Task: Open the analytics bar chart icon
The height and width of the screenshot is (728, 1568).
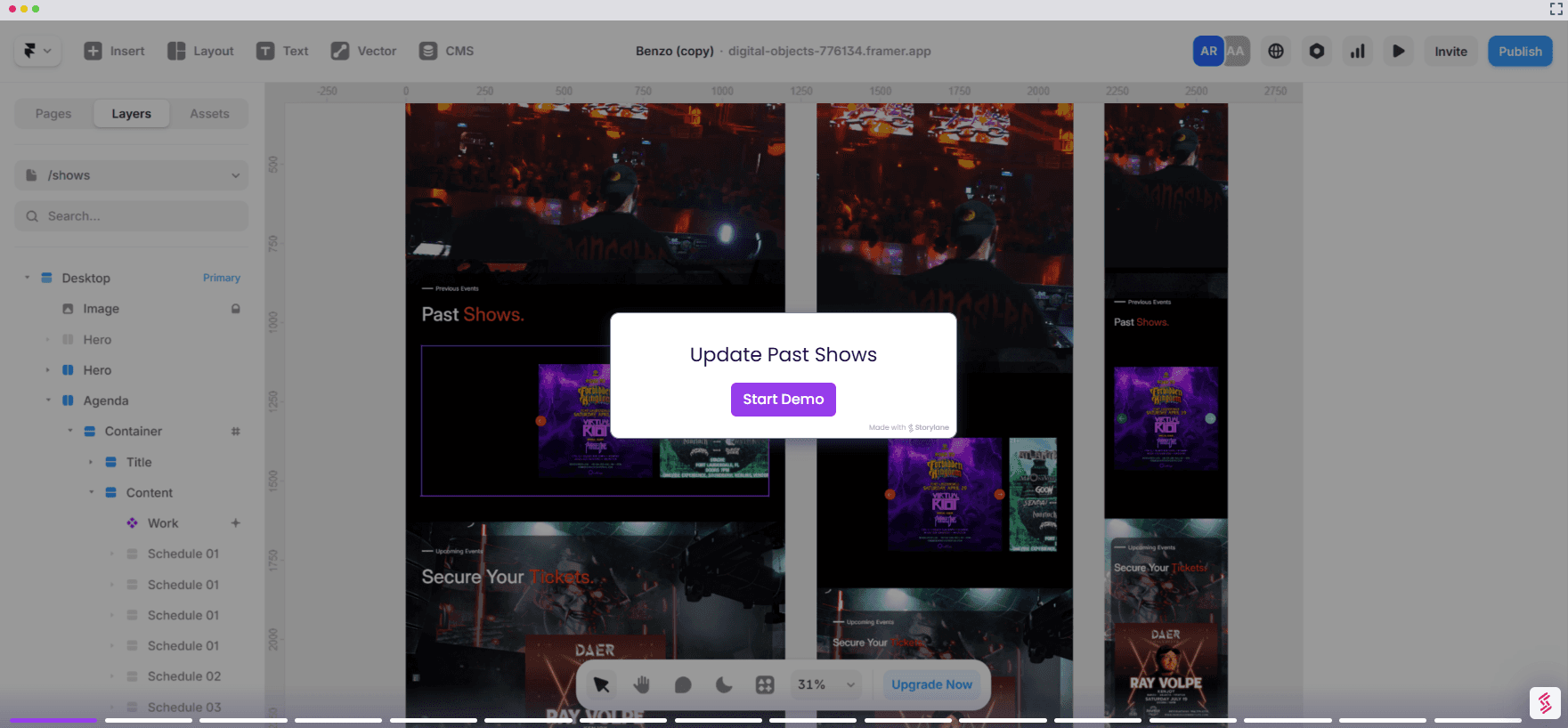Action: (1358, 51)
